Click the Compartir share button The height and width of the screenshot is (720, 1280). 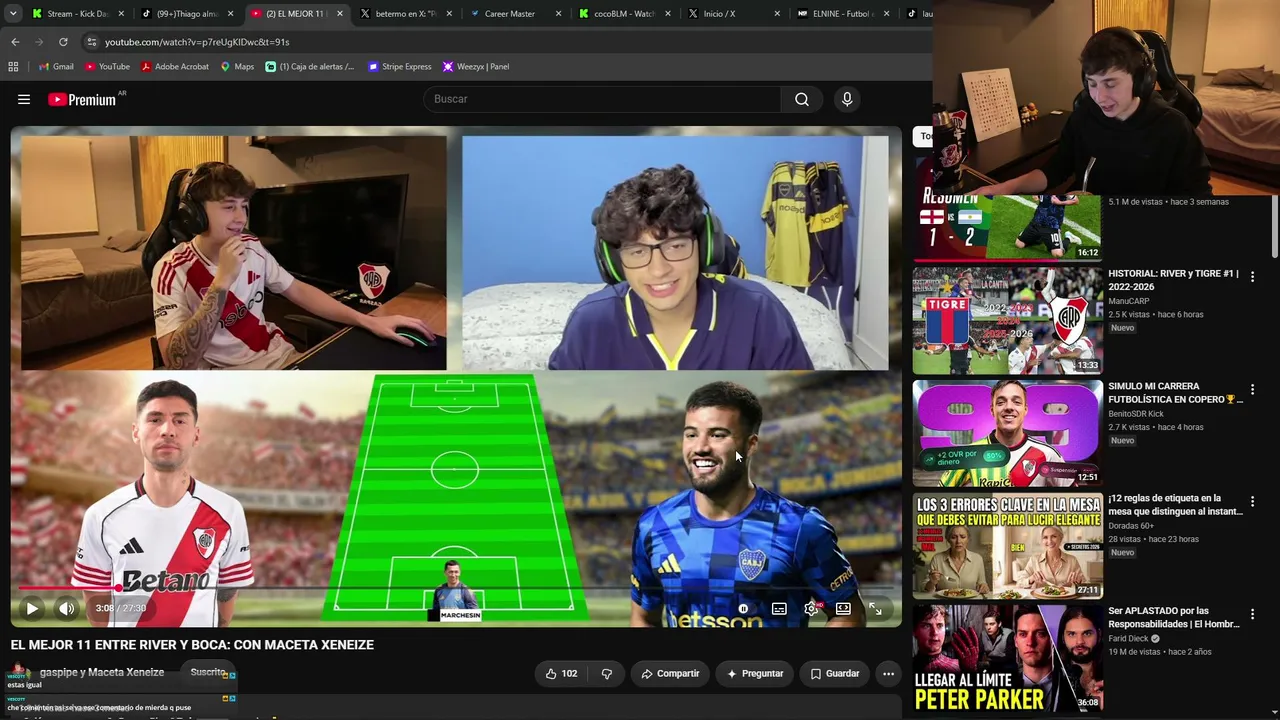point(670,674)
